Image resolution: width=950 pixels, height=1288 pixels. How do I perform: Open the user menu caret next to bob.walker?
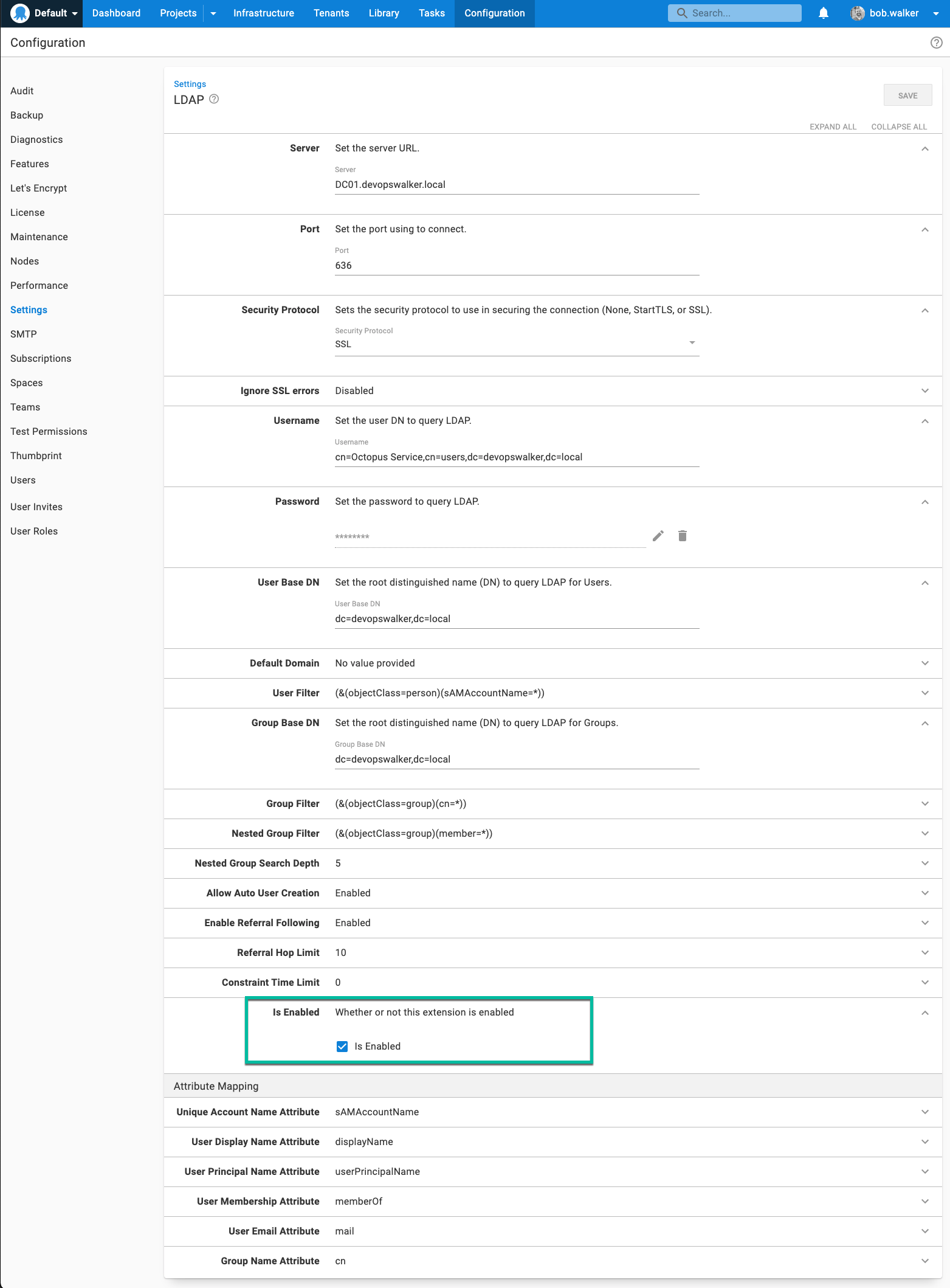tap(936, 13)
